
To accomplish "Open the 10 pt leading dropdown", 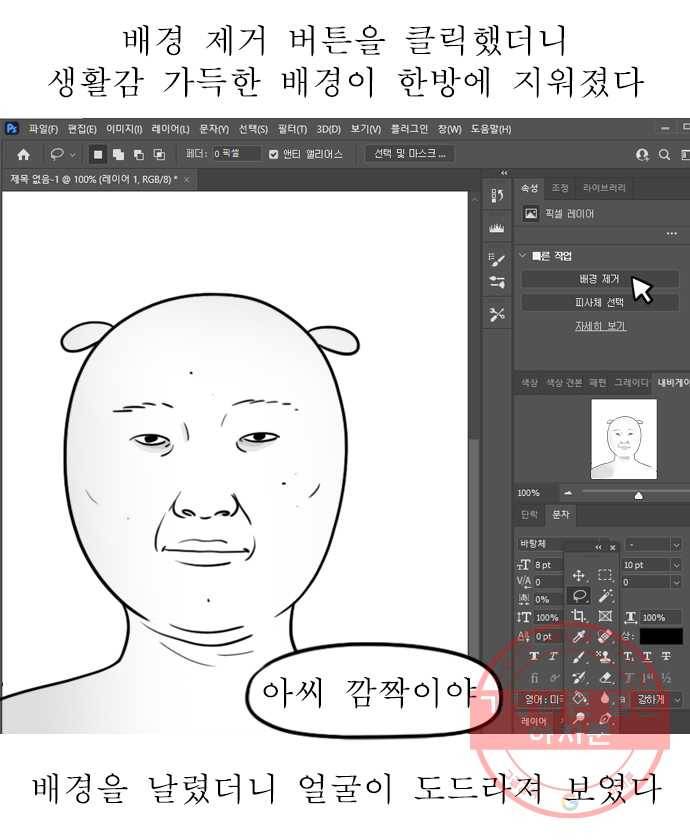I will click(x=676, y=565).
